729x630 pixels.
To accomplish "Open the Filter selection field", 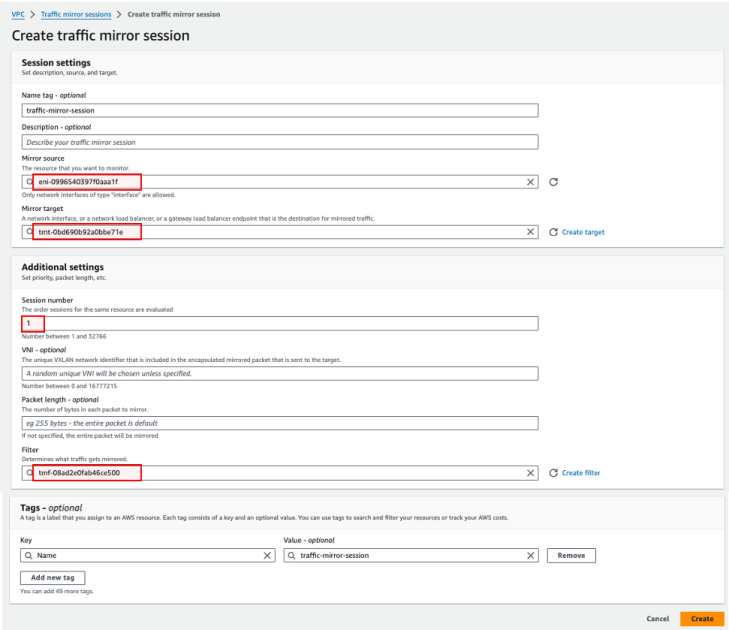I will [280, 473].
